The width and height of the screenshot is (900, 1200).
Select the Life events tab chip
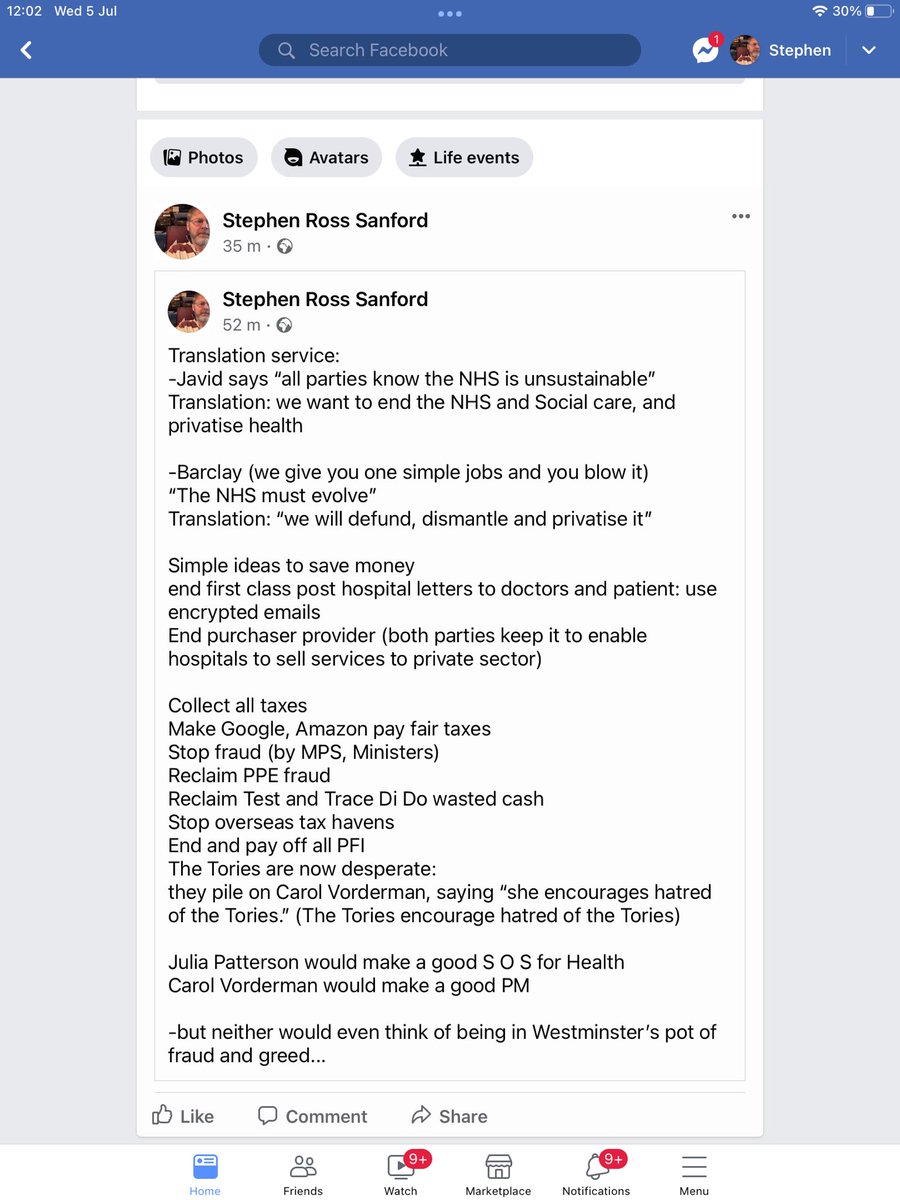tap(464, 157)
